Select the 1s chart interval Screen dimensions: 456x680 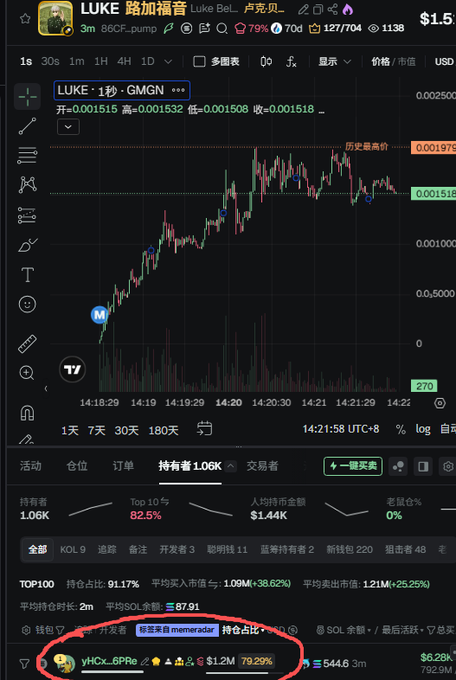pos(26,62)
